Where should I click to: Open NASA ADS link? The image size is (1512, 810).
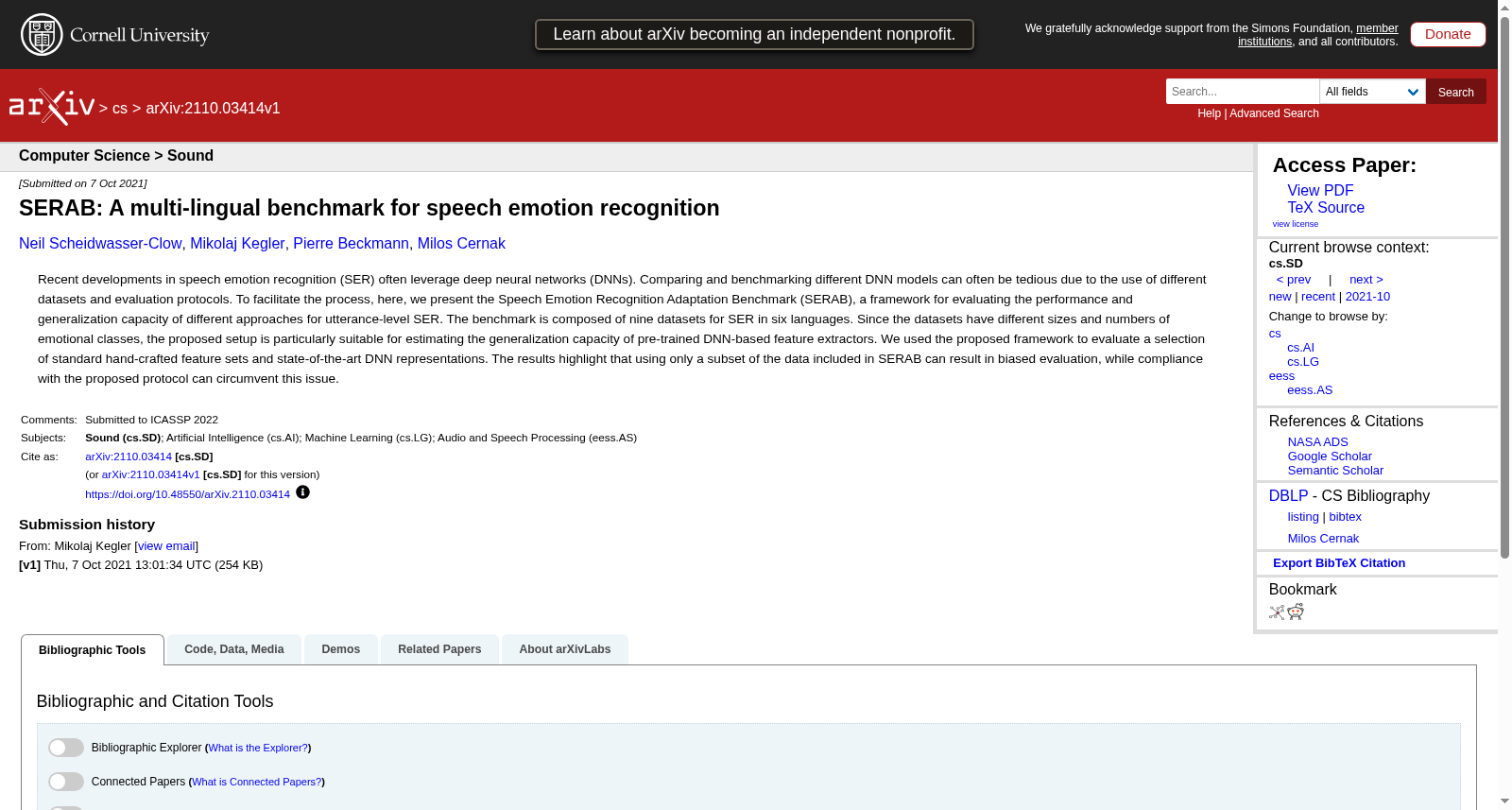click(1317, 442)
